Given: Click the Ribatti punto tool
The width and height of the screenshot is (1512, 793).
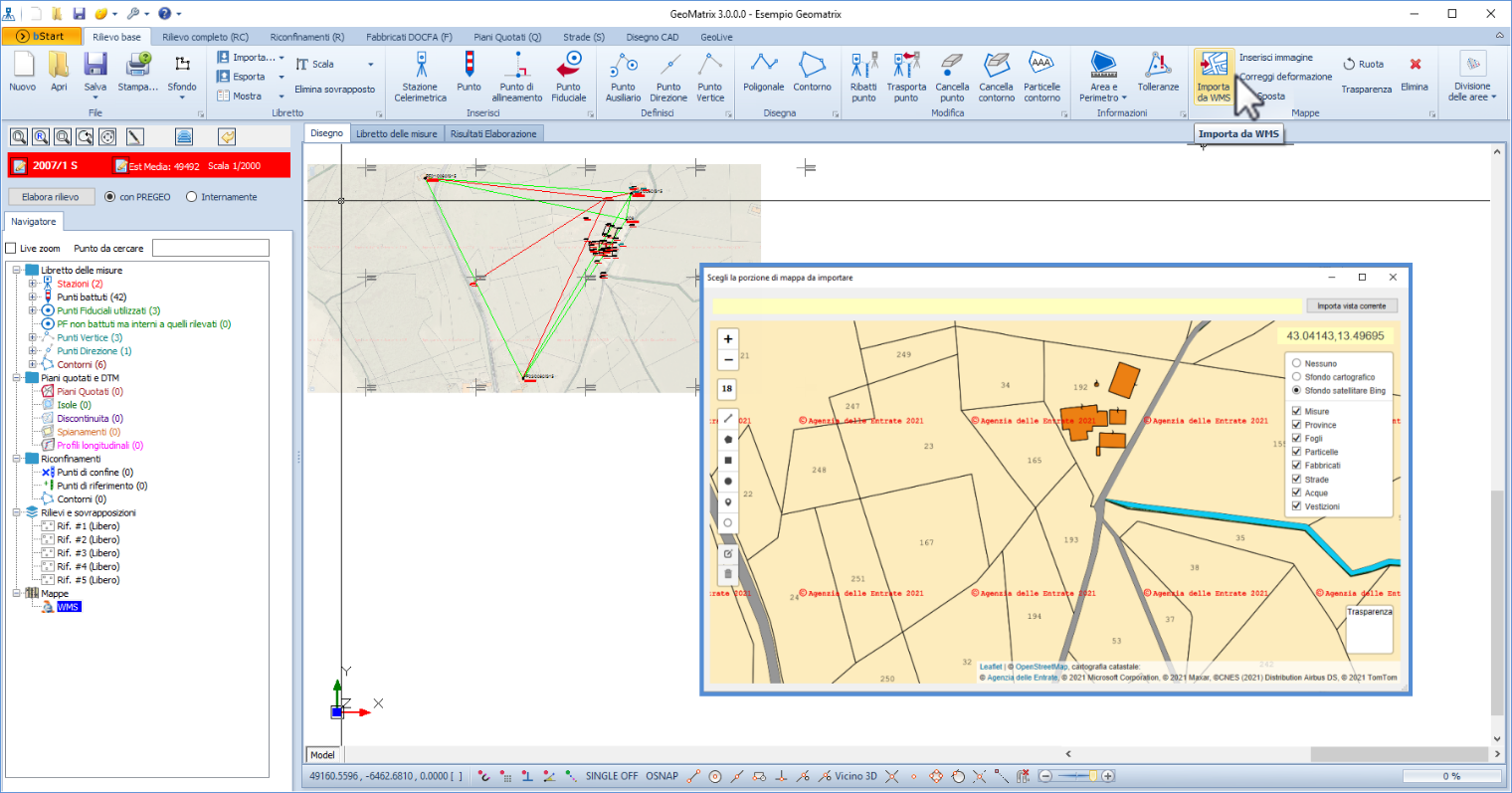Looking at the screenshot, I should (864, 76).
